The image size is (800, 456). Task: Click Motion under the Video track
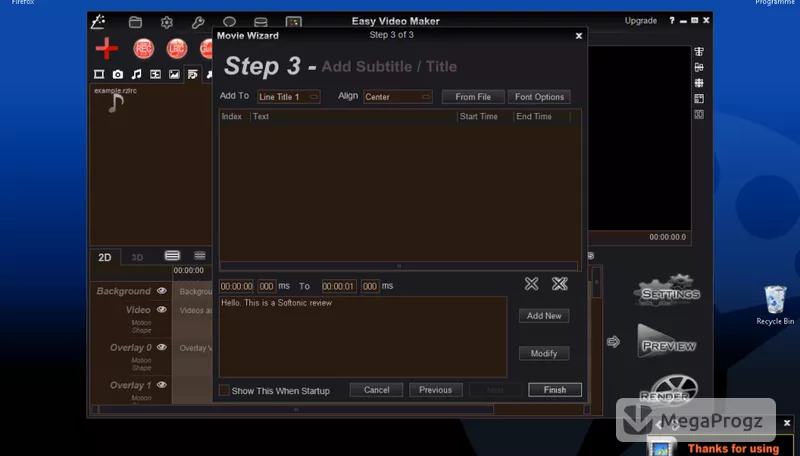pyautogui.click(x=141, y=322)
